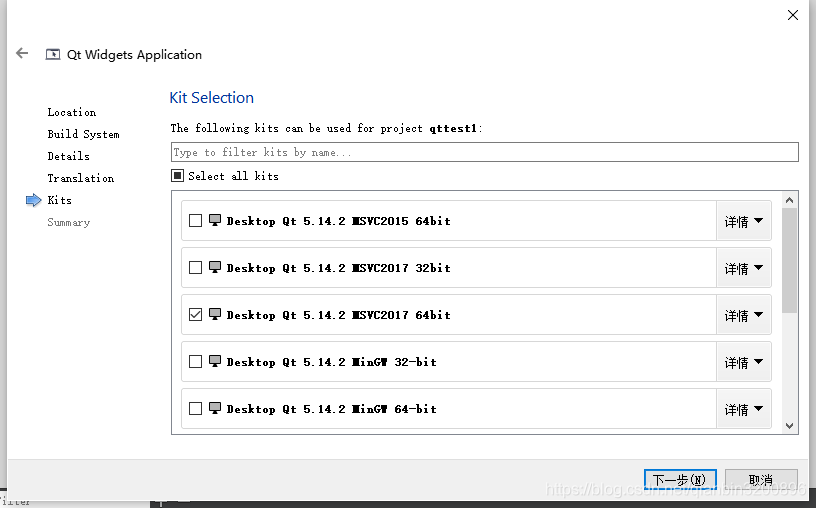The image size is (816, 508).
Task: Expand 详情 for MSVC2015 64bit kit
Action: 744,221
